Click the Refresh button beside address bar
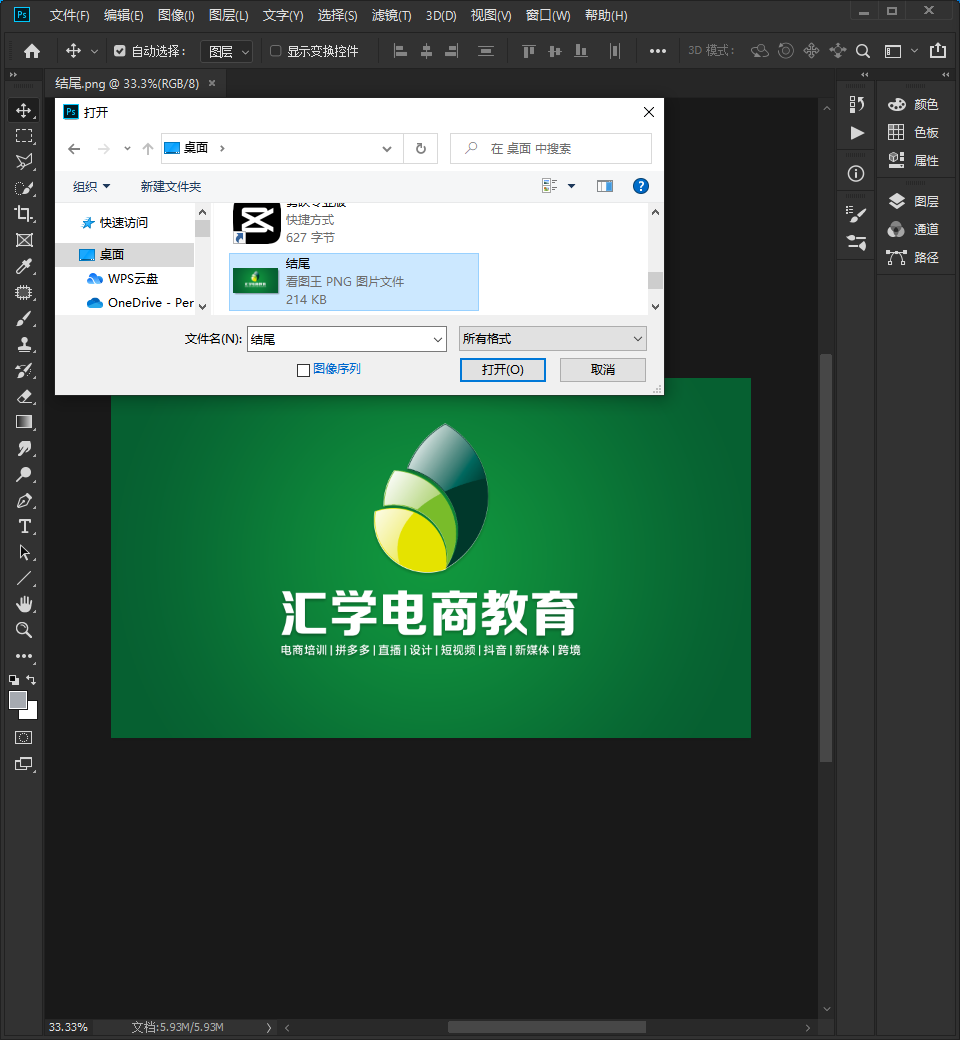Screen dimensions: 960x1040 (x=421, y=149)
